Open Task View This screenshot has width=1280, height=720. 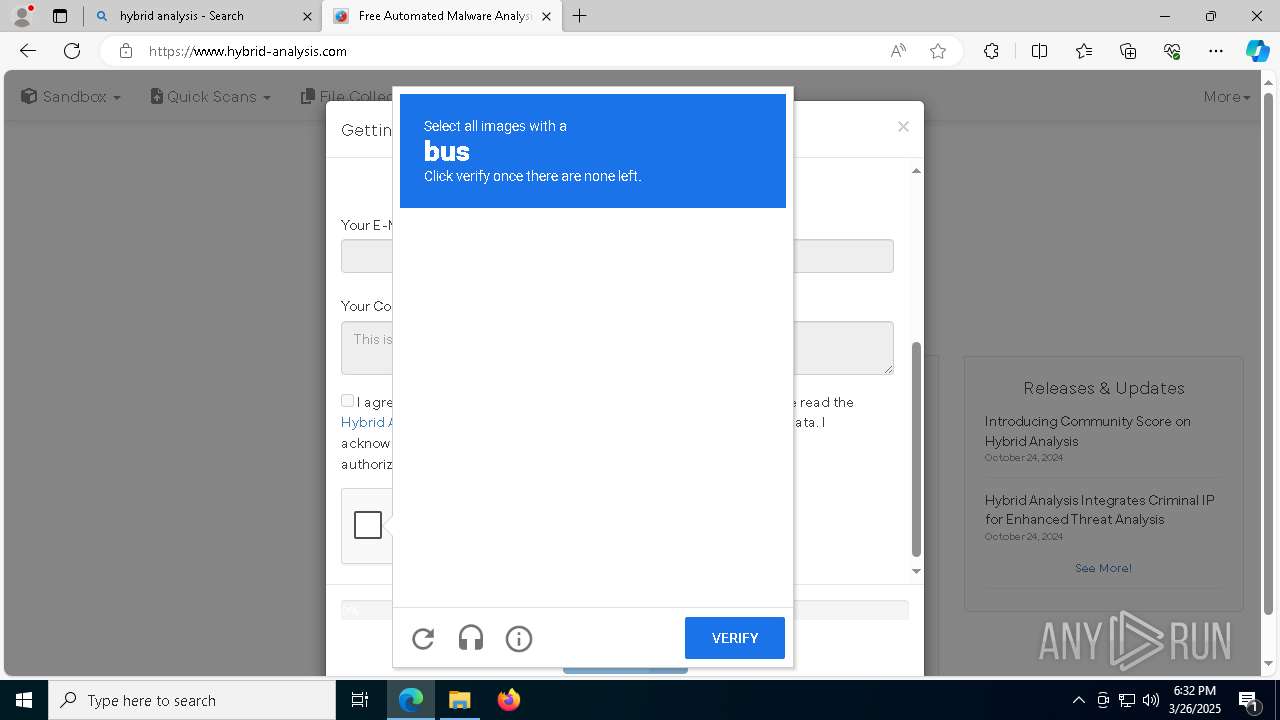coord(360,700)
